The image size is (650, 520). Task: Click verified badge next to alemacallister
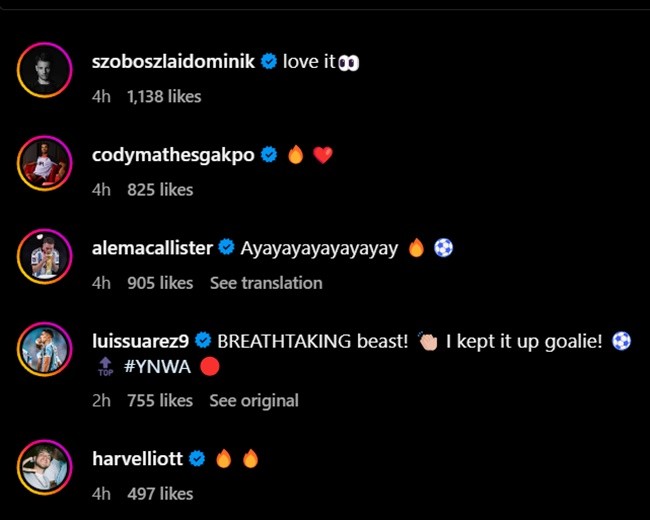coord(227,248)
